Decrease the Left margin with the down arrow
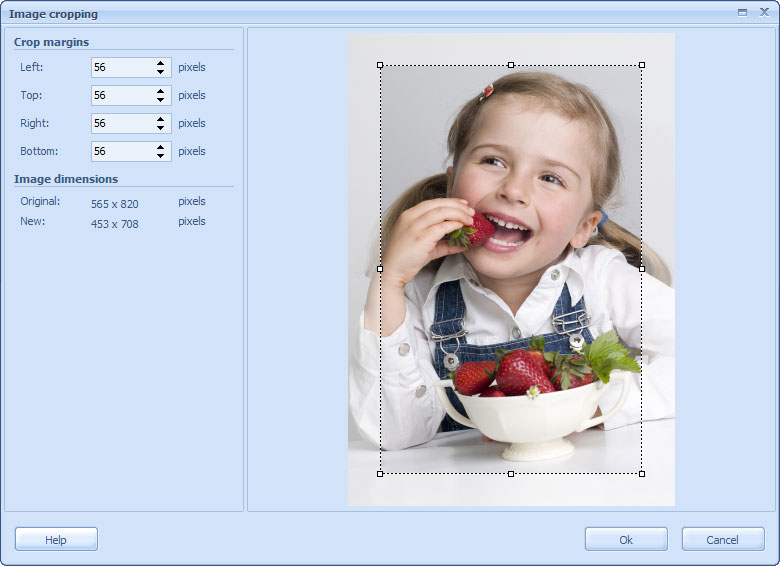780x566 pixels. click(160, 72)
